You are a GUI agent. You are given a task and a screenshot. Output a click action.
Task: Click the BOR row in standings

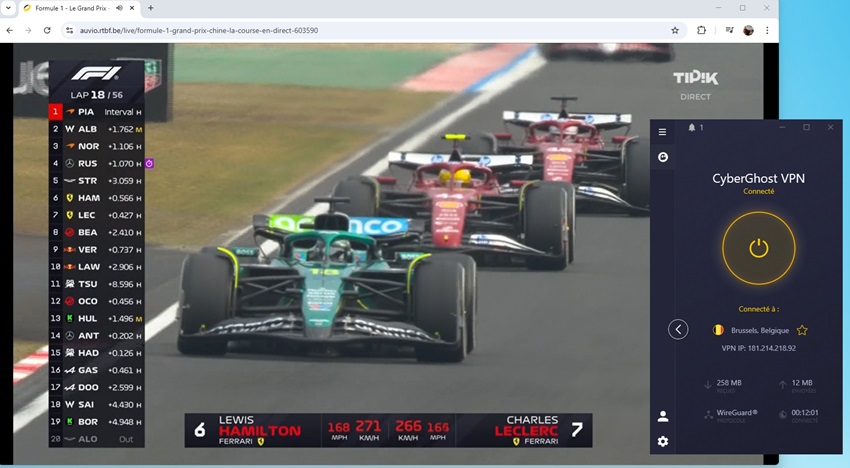[x=96, y=422]
